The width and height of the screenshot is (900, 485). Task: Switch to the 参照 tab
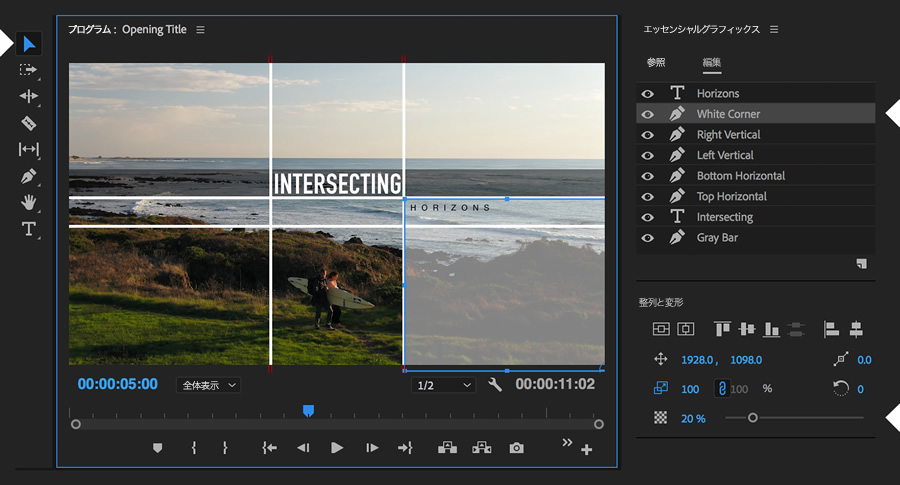pyautogui.click(x=656, y=63)
